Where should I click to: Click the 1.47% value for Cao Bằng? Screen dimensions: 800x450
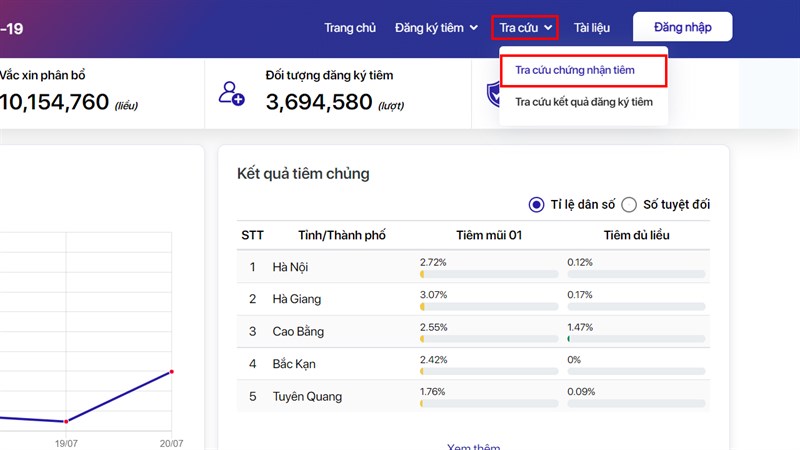tap(580, 327)
